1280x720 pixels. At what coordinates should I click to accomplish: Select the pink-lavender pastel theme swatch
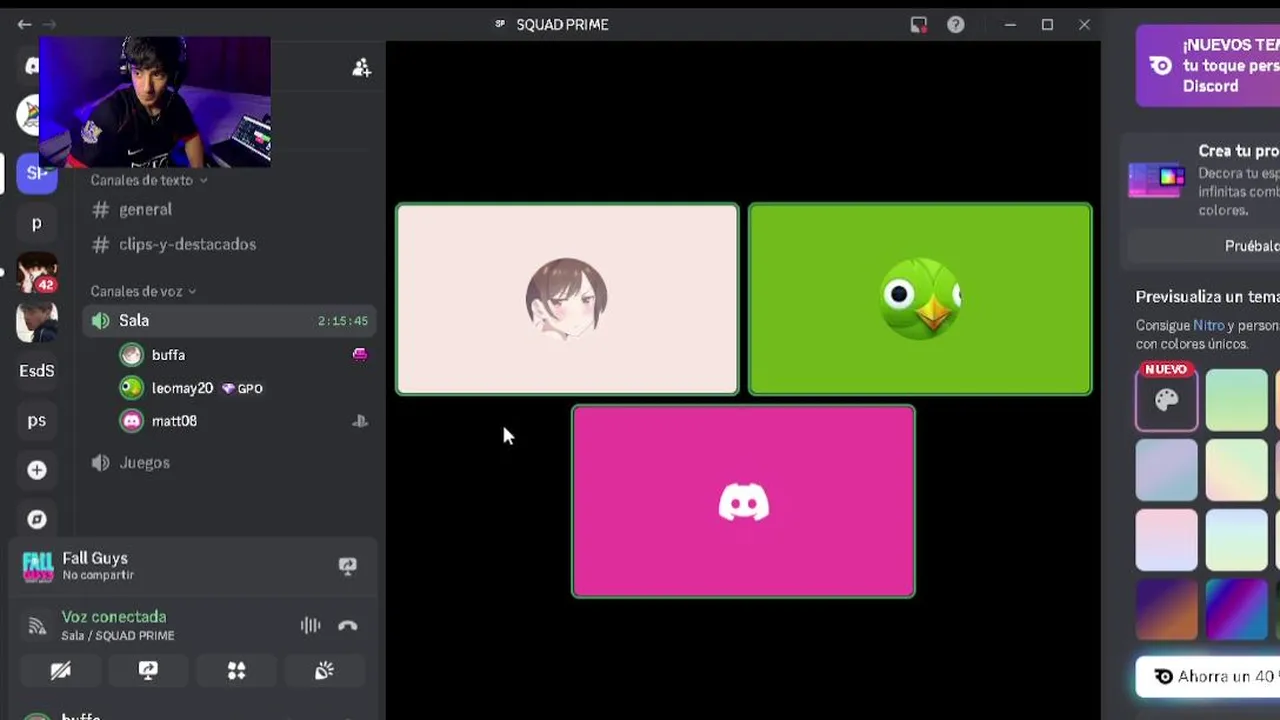click(1166, 540)
